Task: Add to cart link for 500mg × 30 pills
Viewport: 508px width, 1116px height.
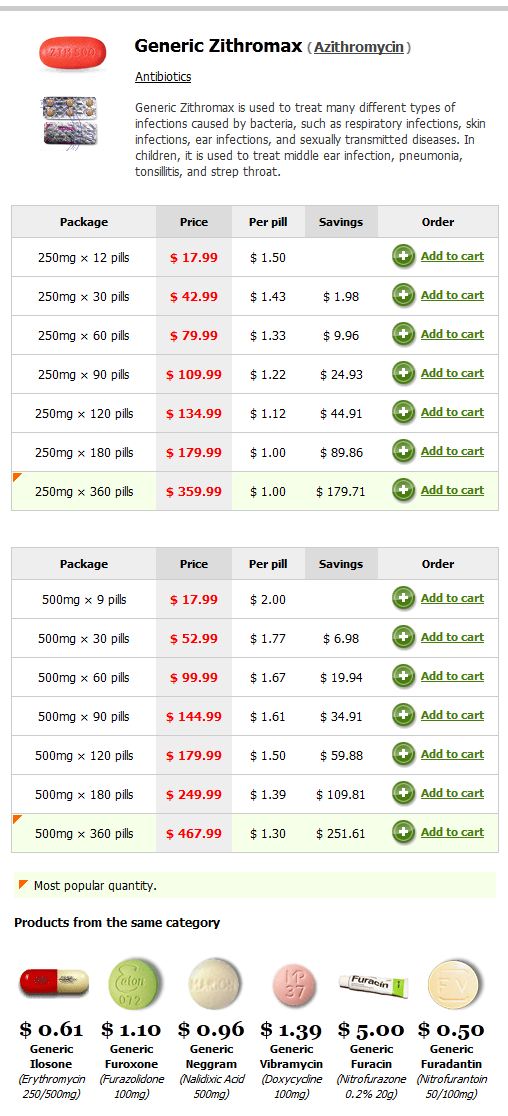Action: click(453, 637)
